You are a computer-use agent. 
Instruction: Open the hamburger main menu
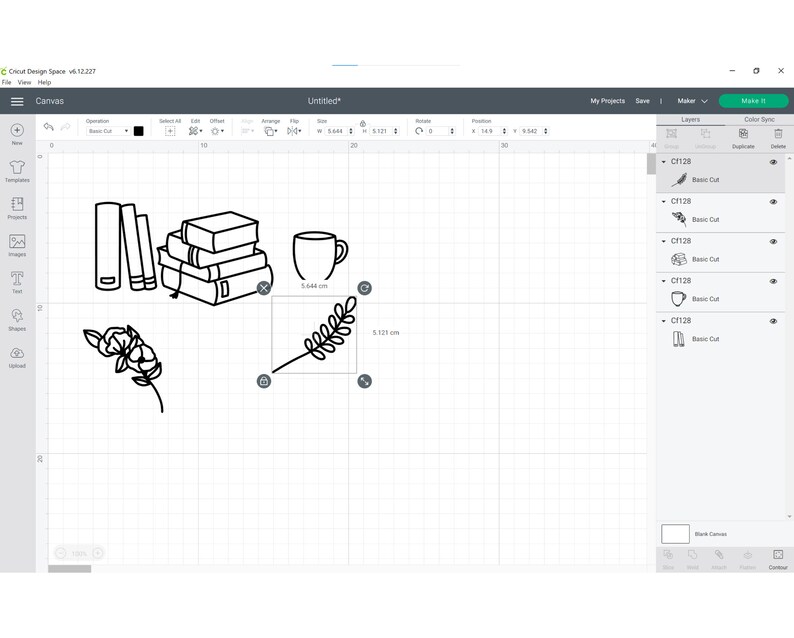point(17,101)
